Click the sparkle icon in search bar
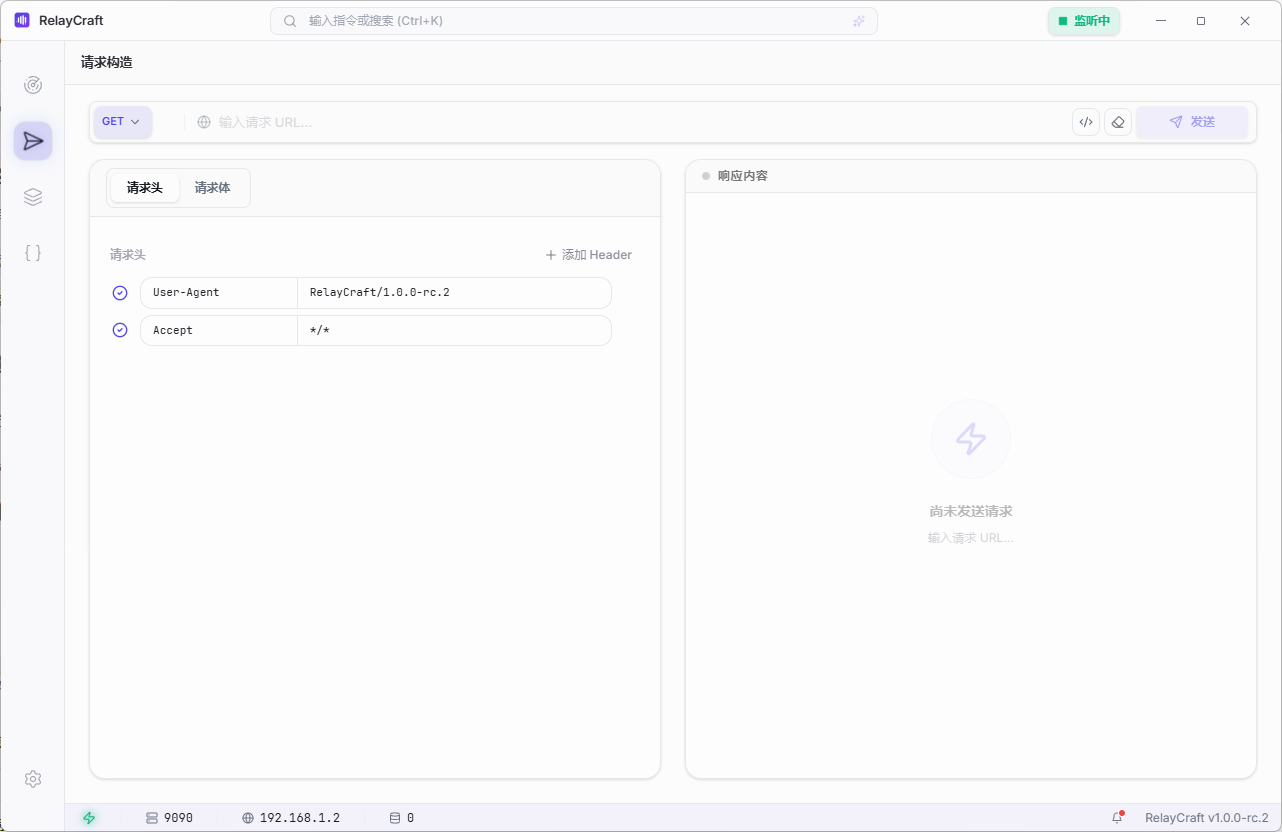The height and width of the screenshot is (832, 1282). pos(858,21)
